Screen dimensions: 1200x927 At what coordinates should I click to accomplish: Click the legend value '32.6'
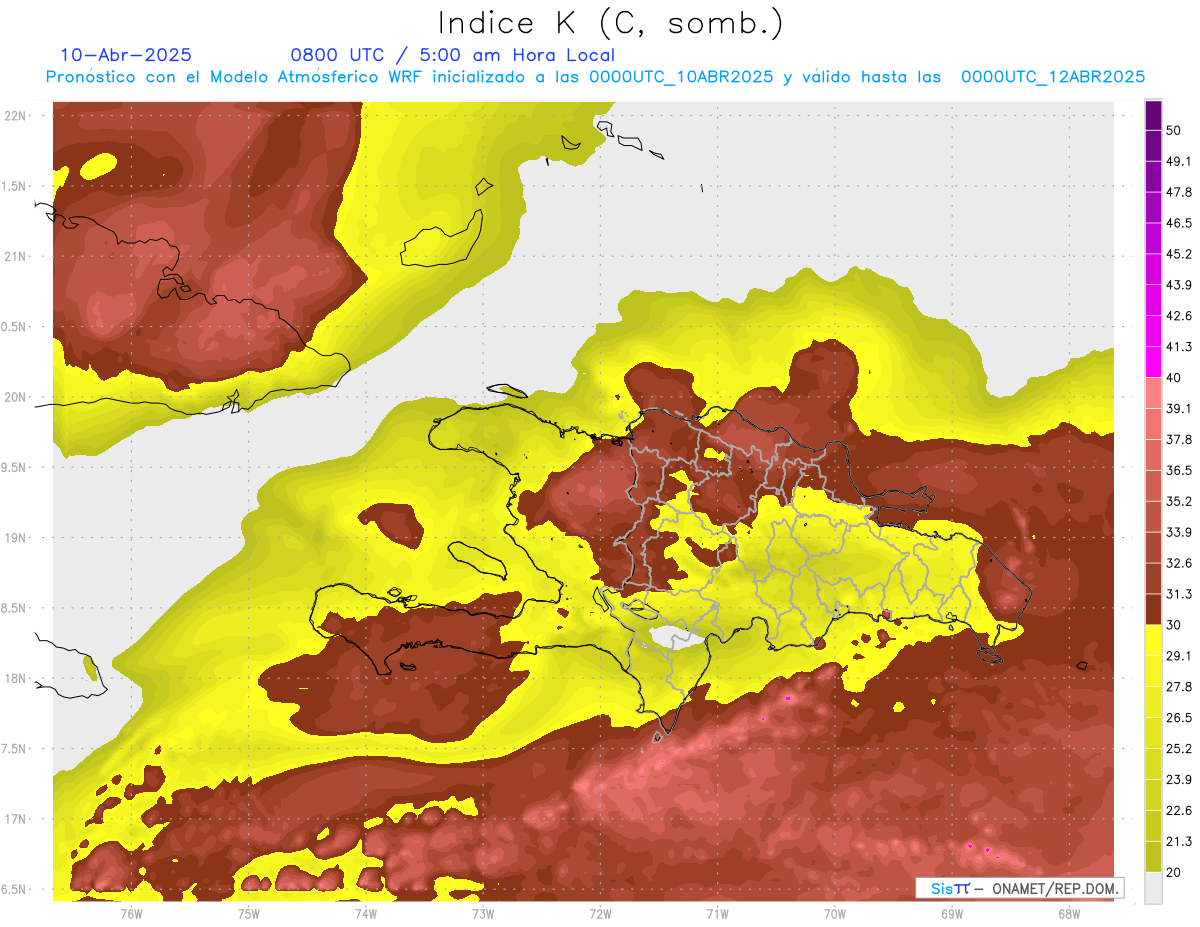point(1179,563)
